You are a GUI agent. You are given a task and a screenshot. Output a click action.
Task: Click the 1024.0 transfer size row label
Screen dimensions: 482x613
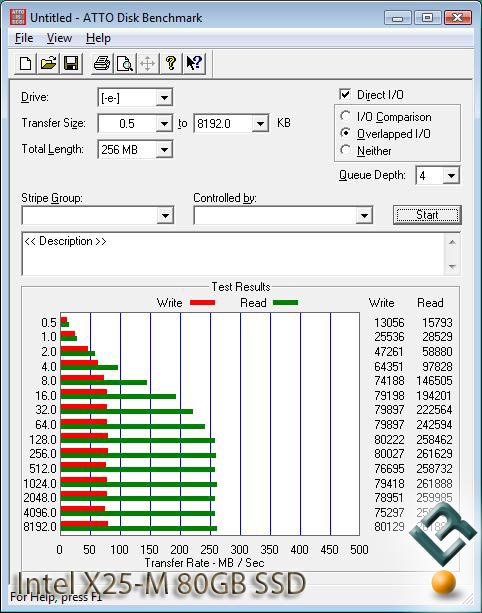click(40, 484)
